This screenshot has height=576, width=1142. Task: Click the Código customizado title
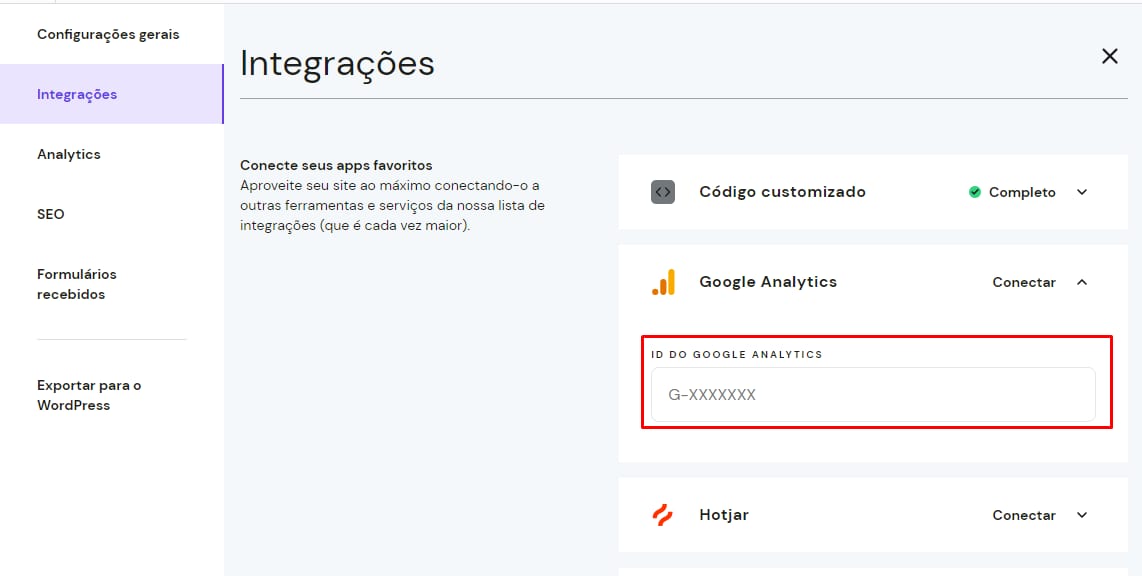point(782,192)
